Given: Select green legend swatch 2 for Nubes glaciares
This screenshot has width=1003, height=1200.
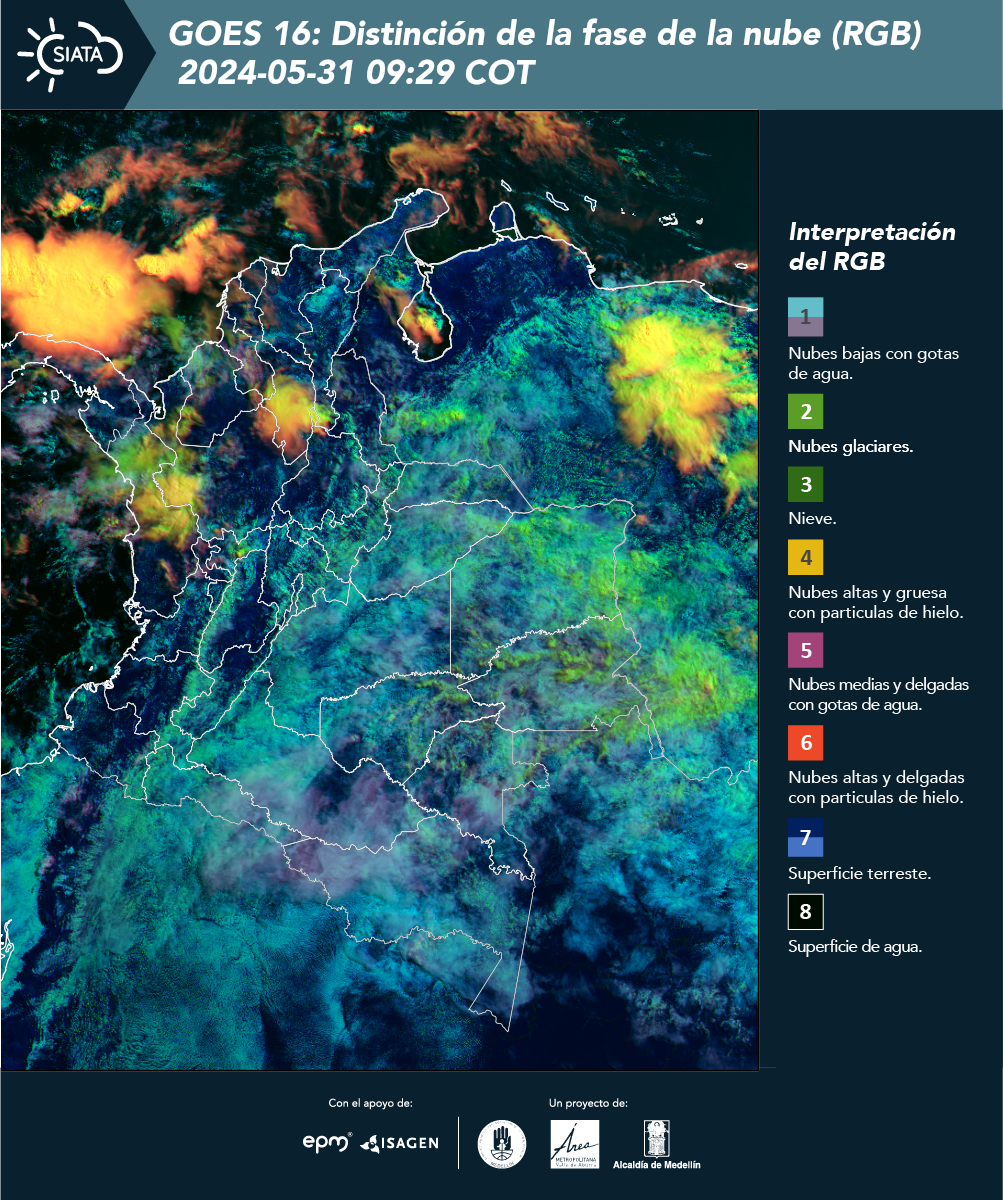Looking at the screenshot, I should pos(805,412).
